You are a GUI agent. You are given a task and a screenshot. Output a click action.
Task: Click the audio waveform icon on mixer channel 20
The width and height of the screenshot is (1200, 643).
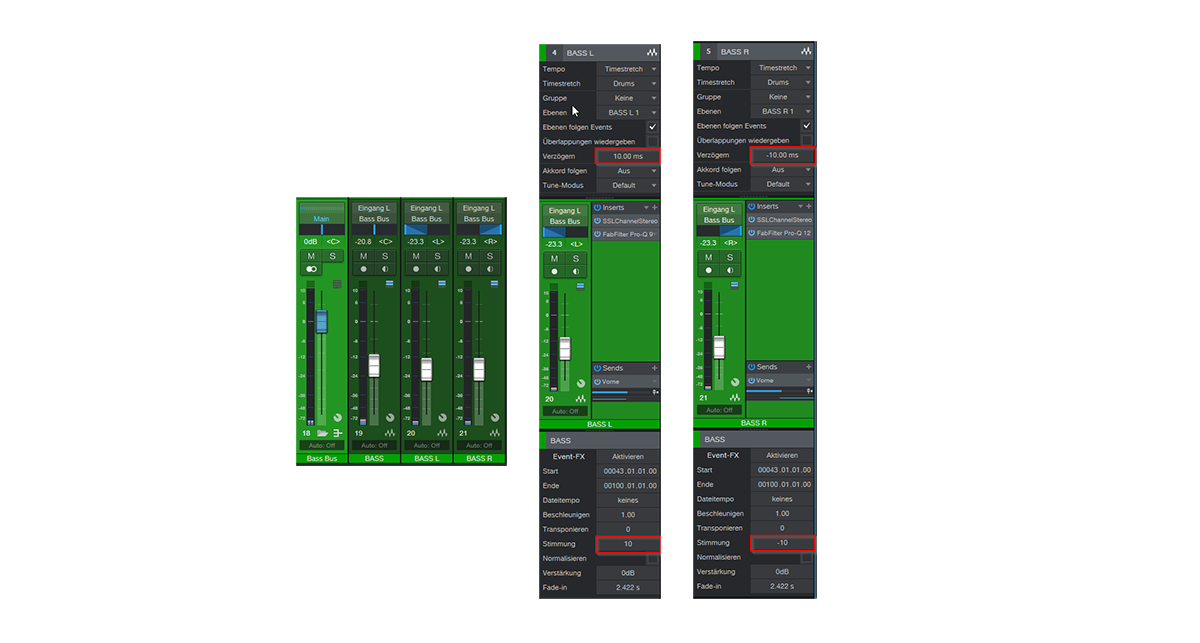pos(443,433)
